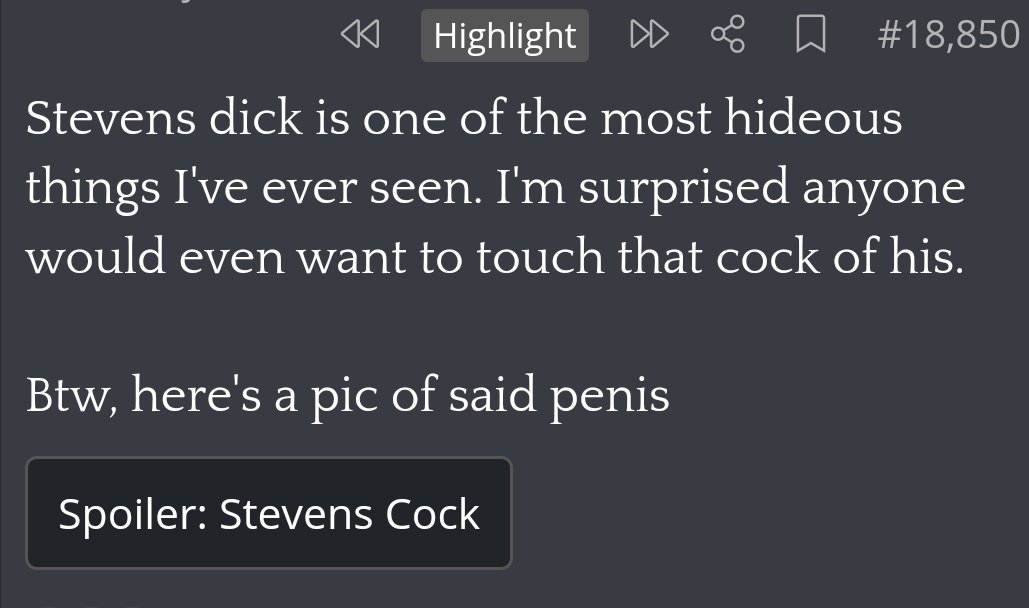Jump to the previous highlighted post

(360, 34)
